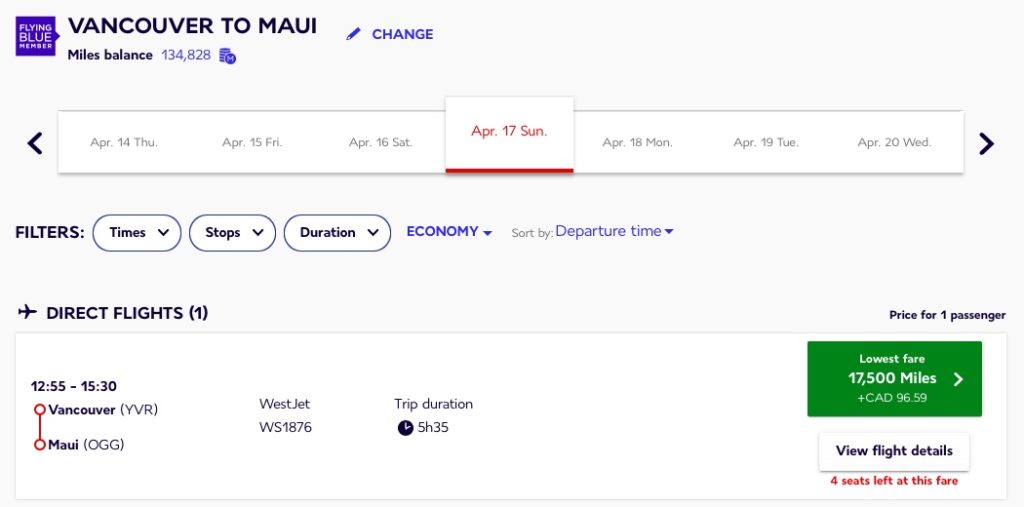Open the Stops filter dropdown
The width and height of the screenshot is (1024, 507).
click(232, 233)
